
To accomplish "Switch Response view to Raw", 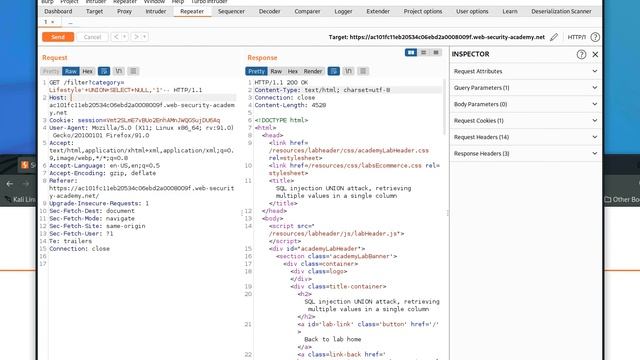I will tap(276, 71).
